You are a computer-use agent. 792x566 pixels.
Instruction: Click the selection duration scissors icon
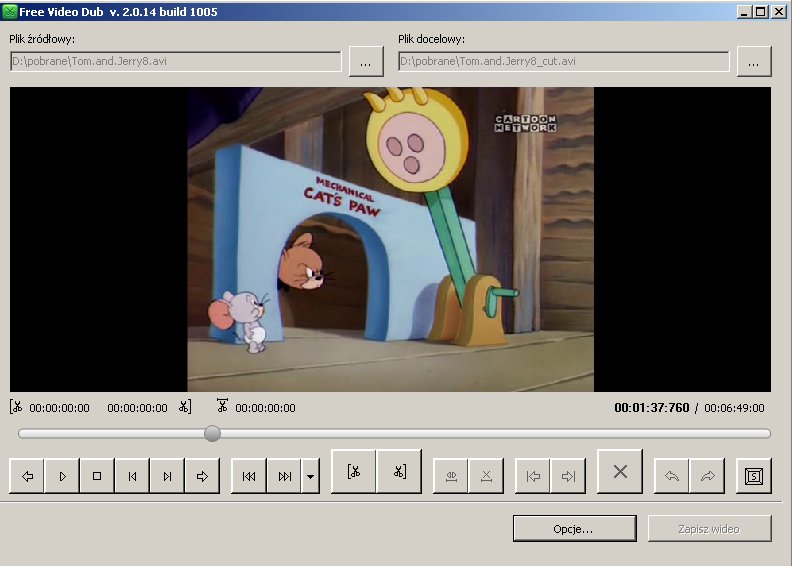pos(222,405)
